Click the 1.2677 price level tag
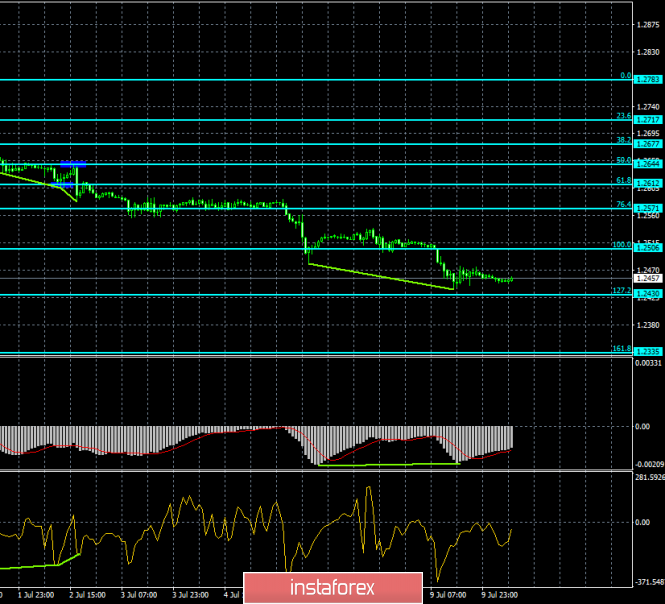 tap(649, 144)
